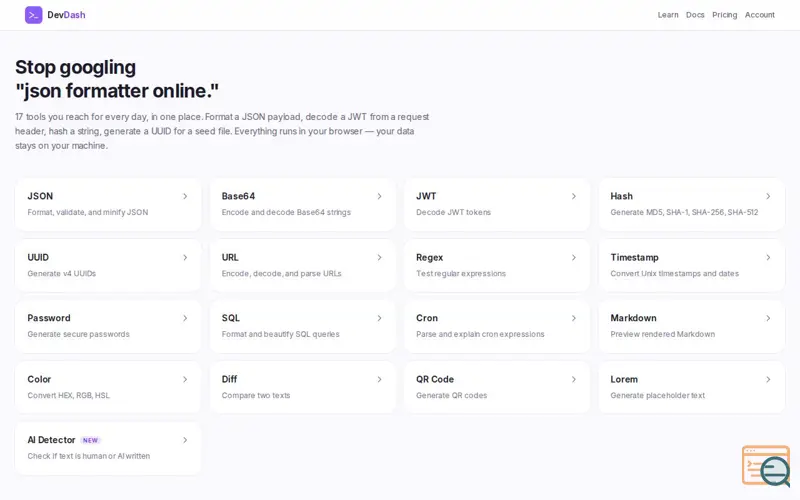Click 'Parse and explain cron expressions' text
Viewport: 800px width, 500px height.
click(480, 334)
